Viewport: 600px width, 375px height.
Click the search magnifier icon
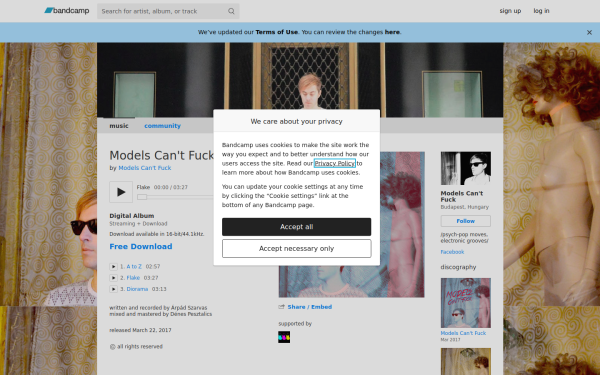[x=231, y=11]
